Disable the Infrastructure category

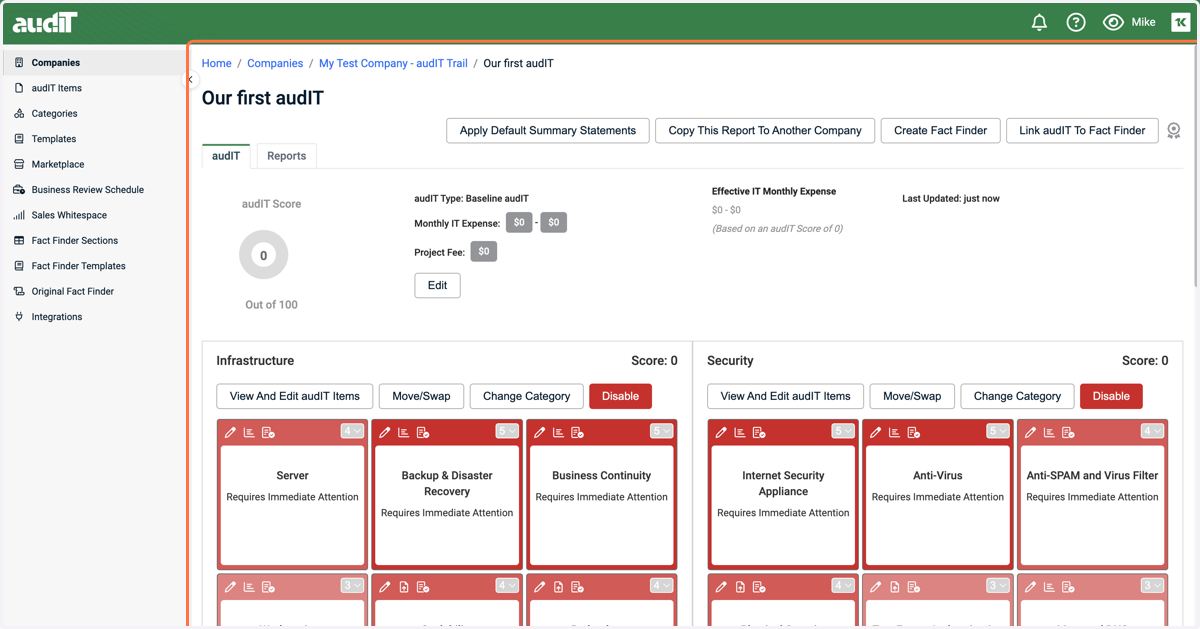coord(620,396)
